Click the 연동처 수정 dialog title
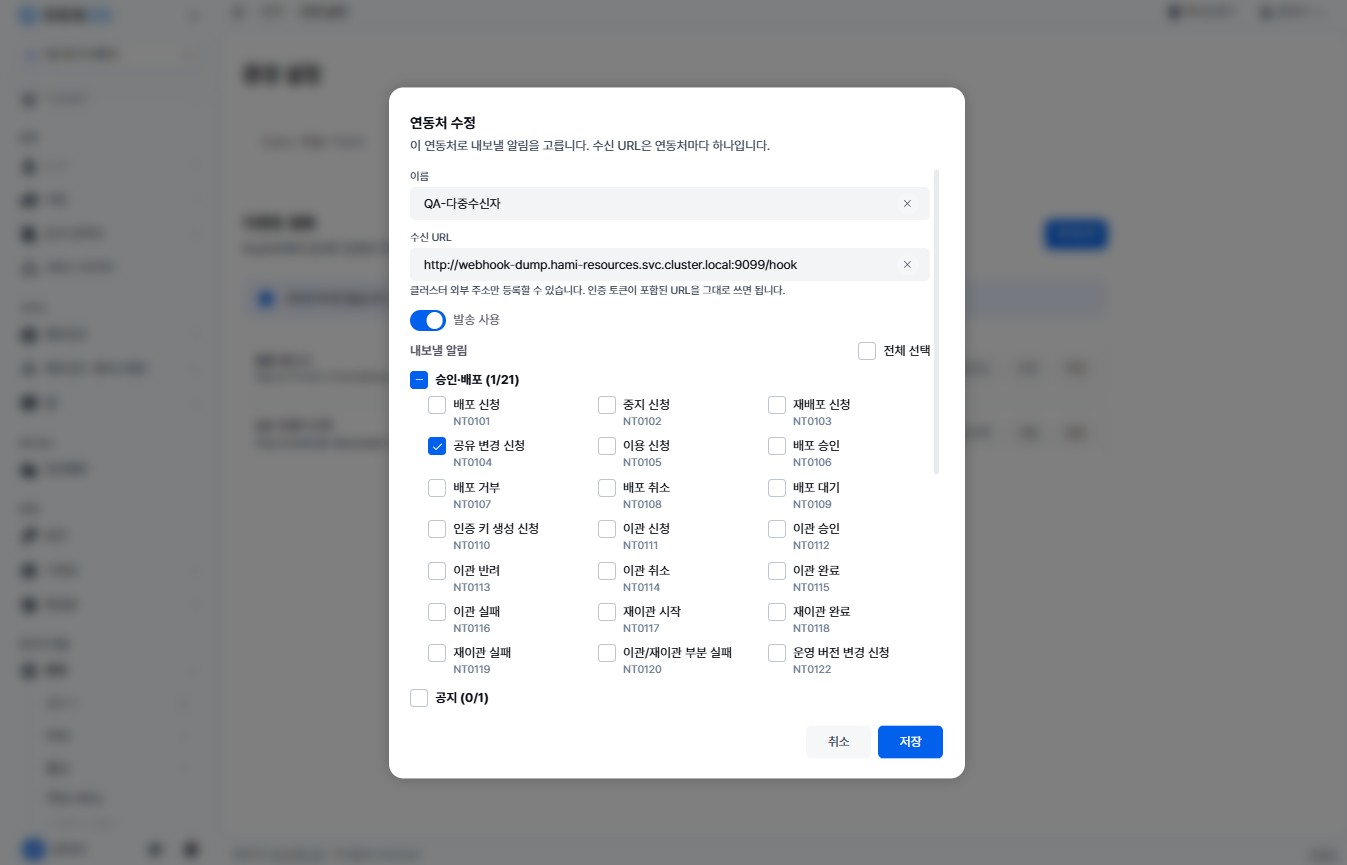Screen dimensions: 1347x865 click(x=443, y=123)
